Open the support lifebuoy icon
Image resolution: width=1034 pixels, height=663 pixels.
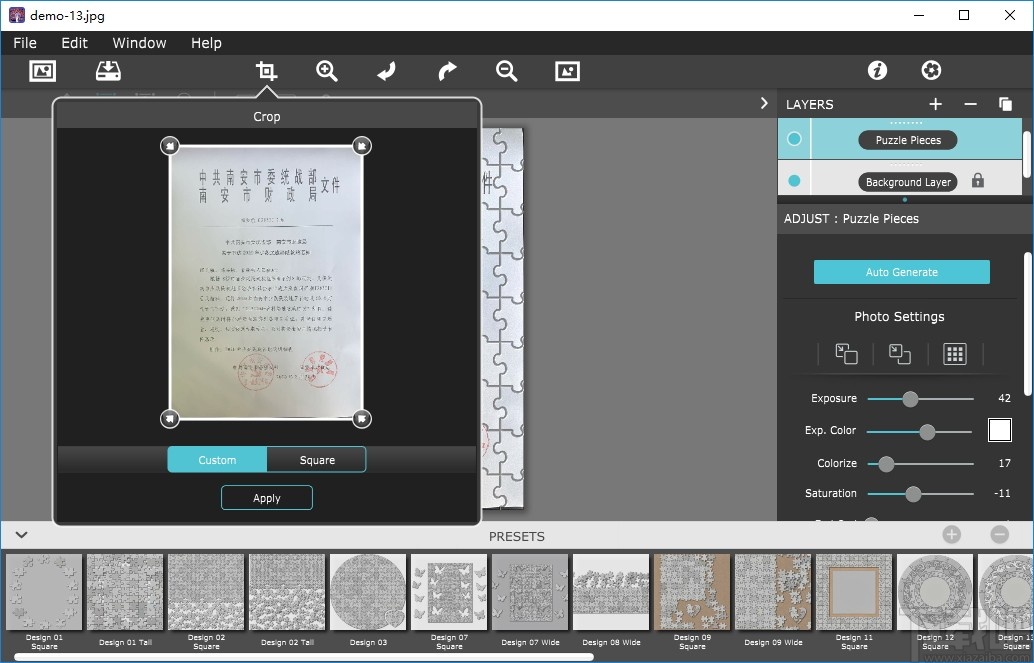(x=931, y=70)
